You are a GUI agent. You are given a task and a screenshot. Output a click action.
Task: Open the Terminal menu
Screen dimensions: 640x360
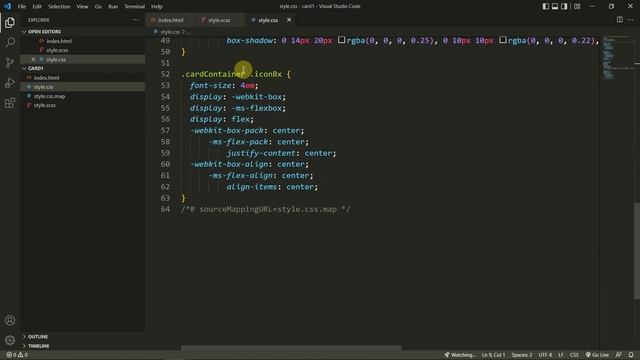point(134,6)
